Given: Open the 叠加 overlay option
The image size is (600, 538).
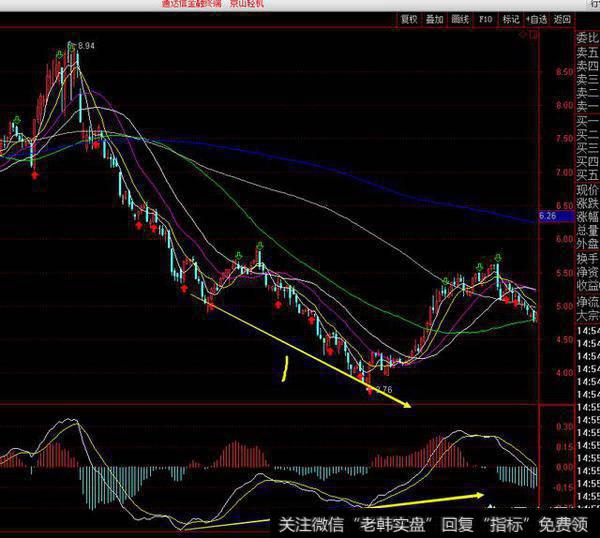Looking at the screenshot, I should [x=434, y=19].
